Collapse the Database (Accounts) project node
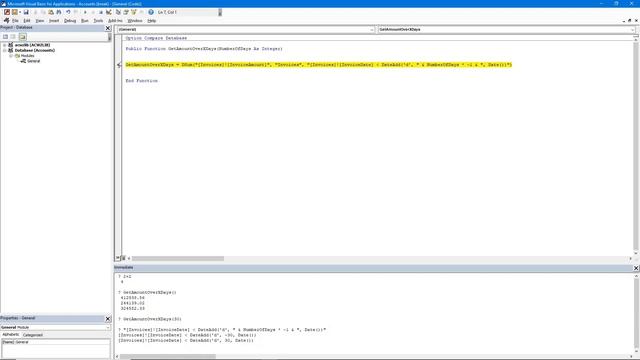The width and height of the screenshot is (640, 360). (x=4, y=50)
